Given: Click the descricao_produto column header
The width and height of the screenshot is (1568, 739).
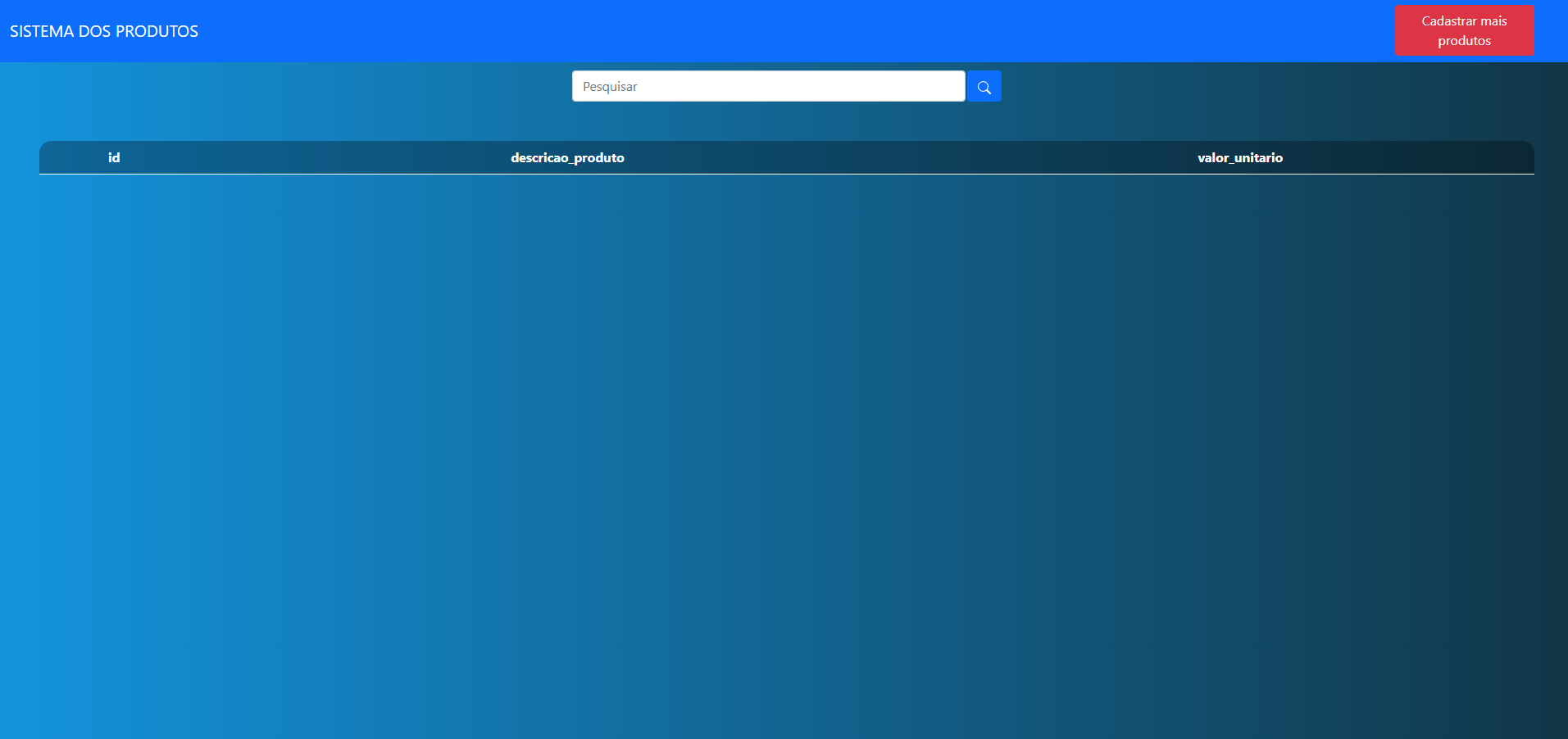Looking at the screenshot, I should [x=567, y=157].
